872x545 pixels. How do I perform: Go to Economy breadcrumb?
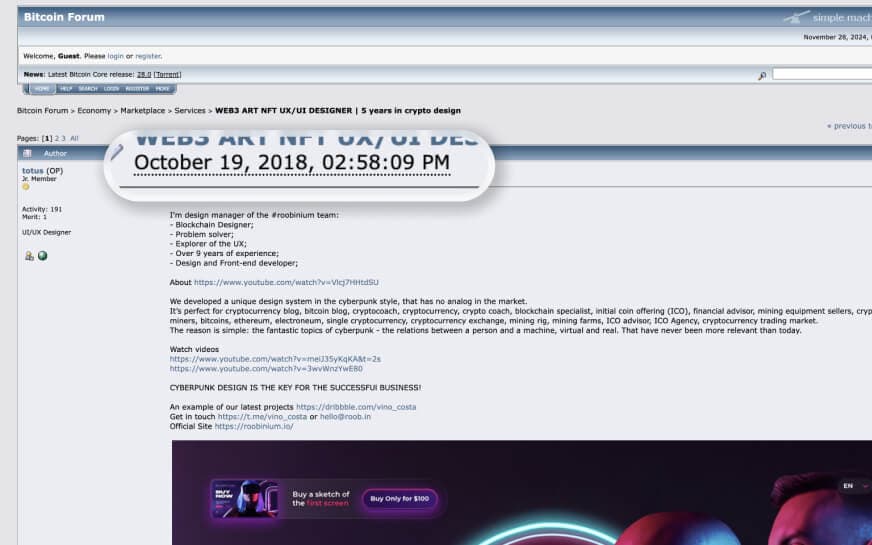(x=94, y=111)
